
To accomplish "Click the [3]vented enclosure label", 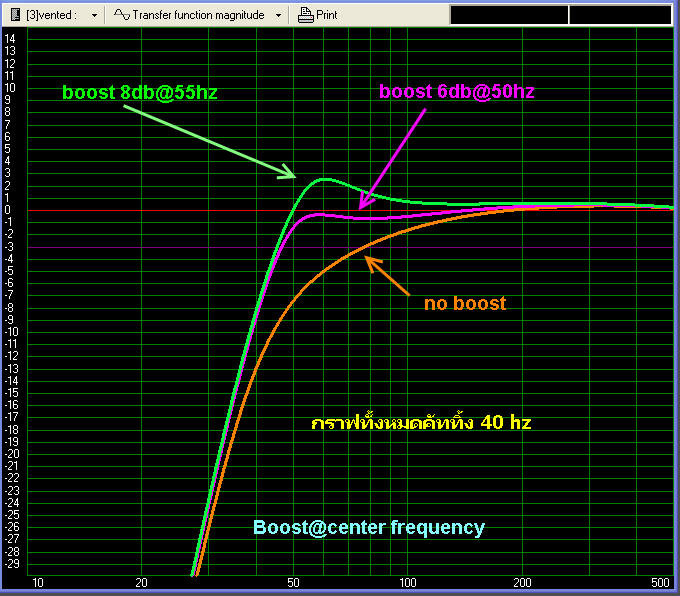I will click(51, 15).
